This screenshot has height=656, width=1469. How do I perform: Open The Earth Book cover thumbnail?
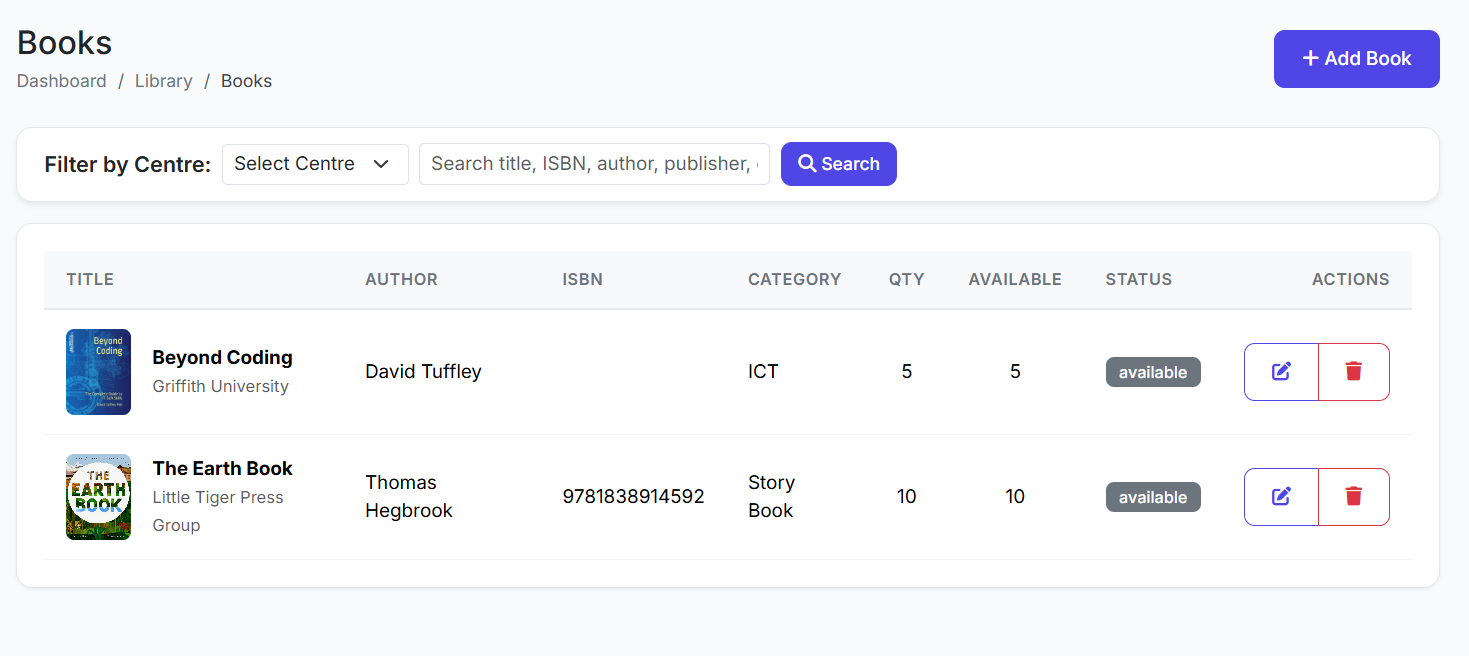pos(98,497)
